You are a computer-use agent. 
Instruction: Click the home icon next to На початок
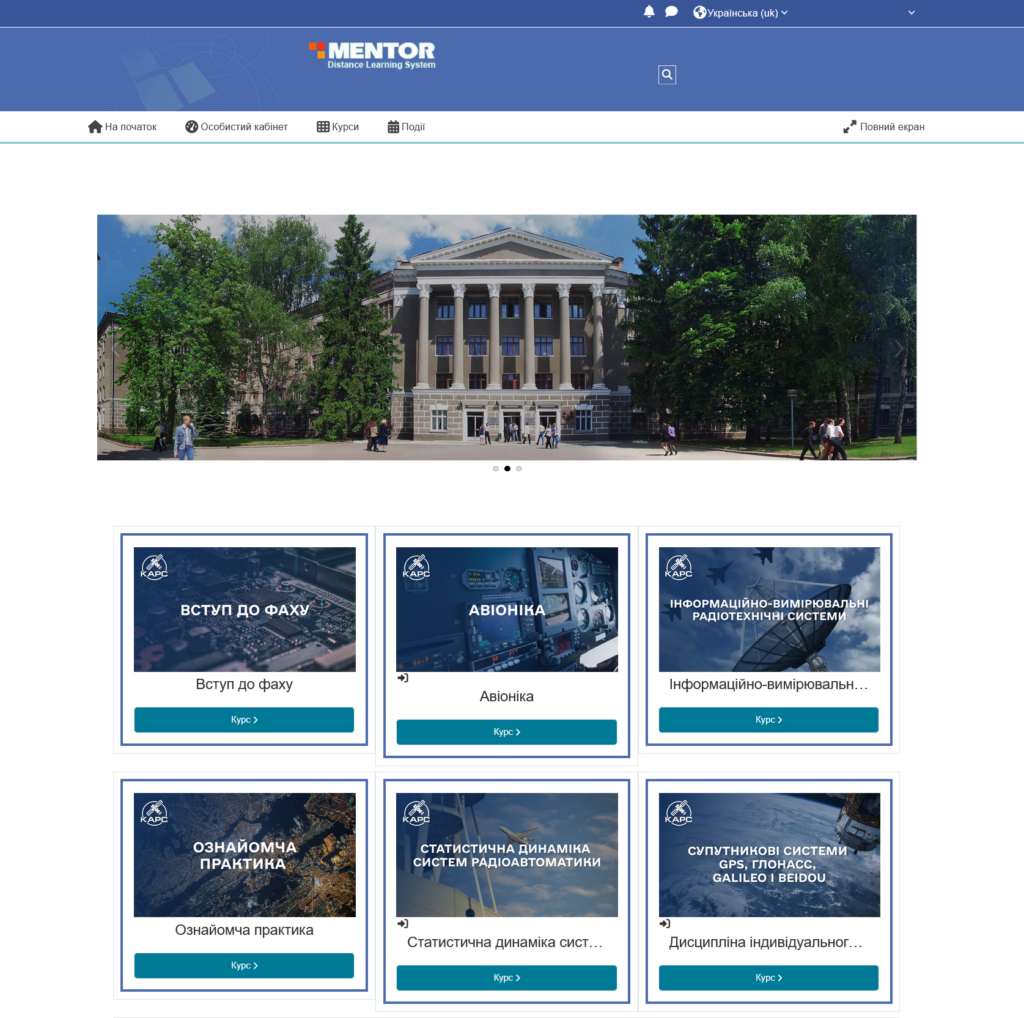click(95, 127)
